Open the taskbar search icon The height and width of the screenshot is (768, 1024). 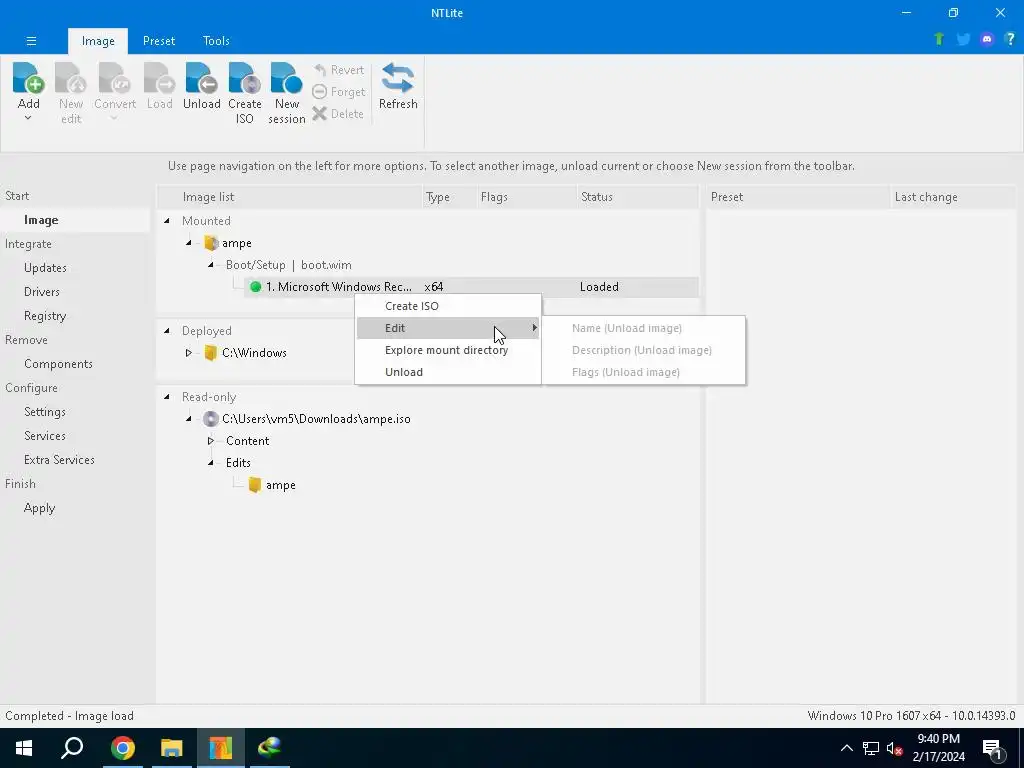[72, 748]
